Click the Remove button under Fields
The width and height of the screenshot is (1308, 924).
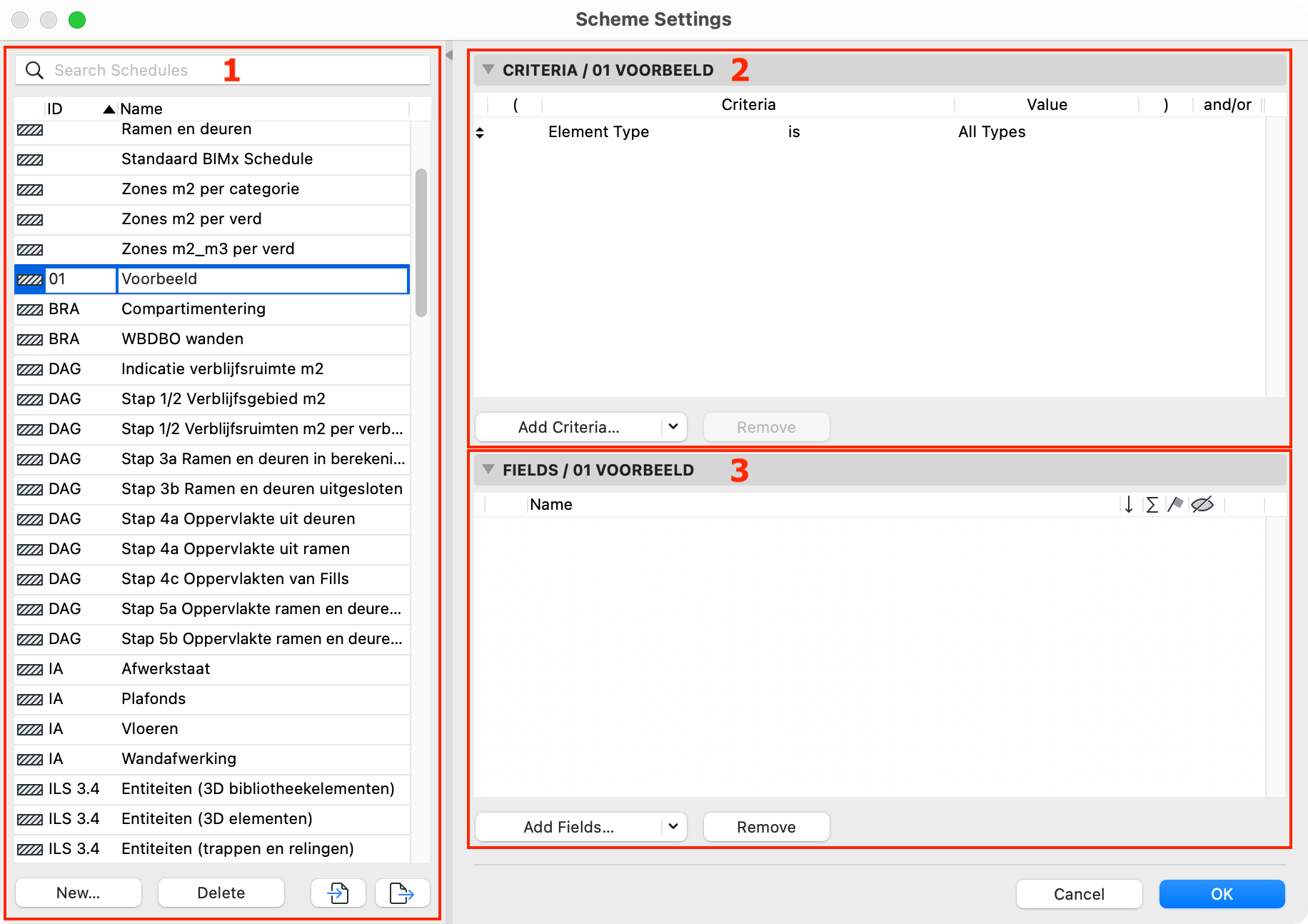pos(766,827)
